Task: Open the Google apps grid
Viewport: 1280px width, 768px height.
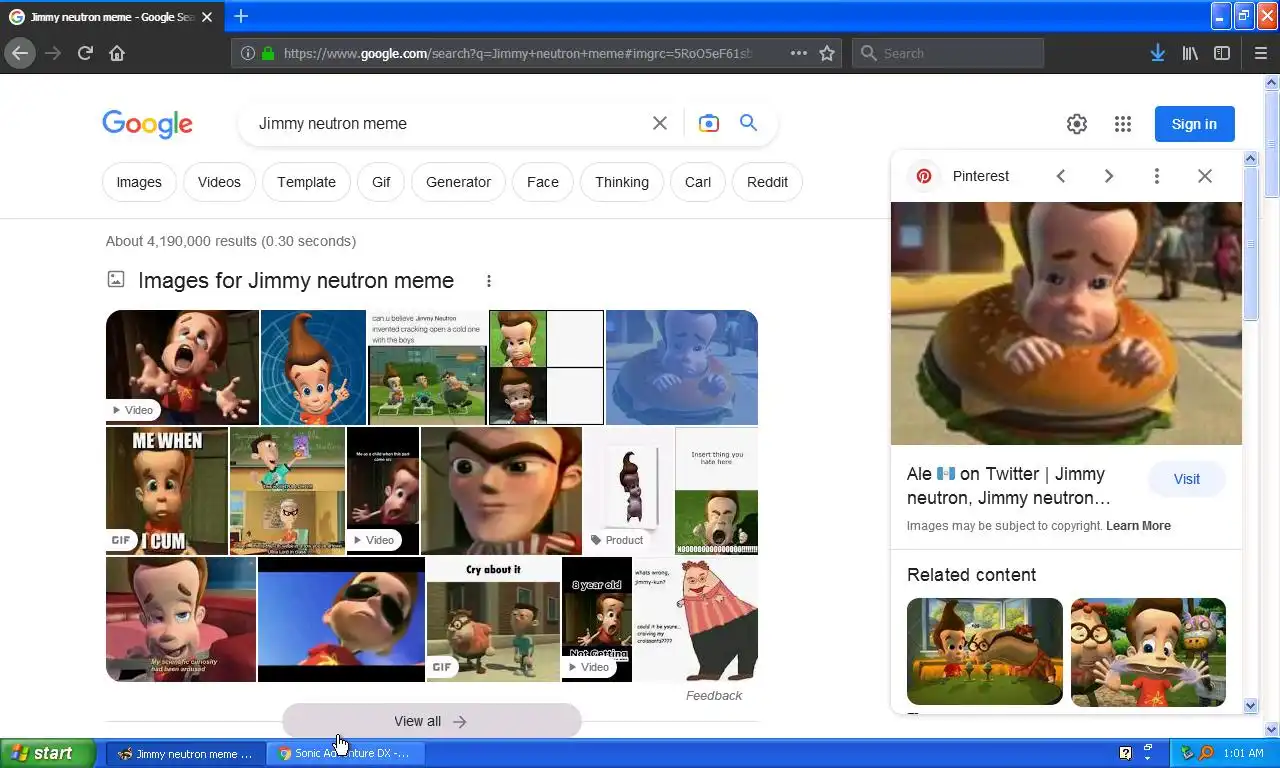Action: 1123,124
